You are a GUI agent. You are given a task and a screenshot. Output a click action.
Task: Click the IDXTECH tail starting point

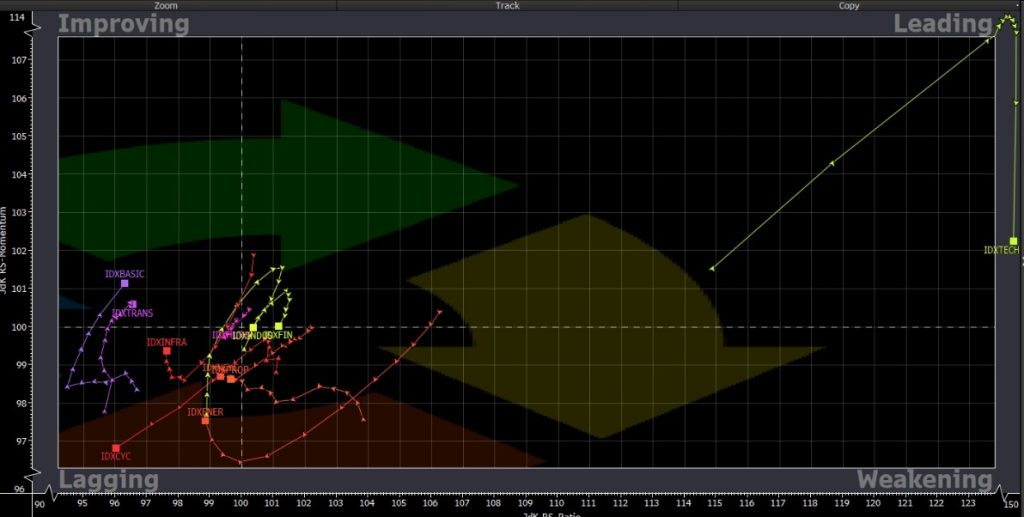pyautogui.click(x=712, y=268)
